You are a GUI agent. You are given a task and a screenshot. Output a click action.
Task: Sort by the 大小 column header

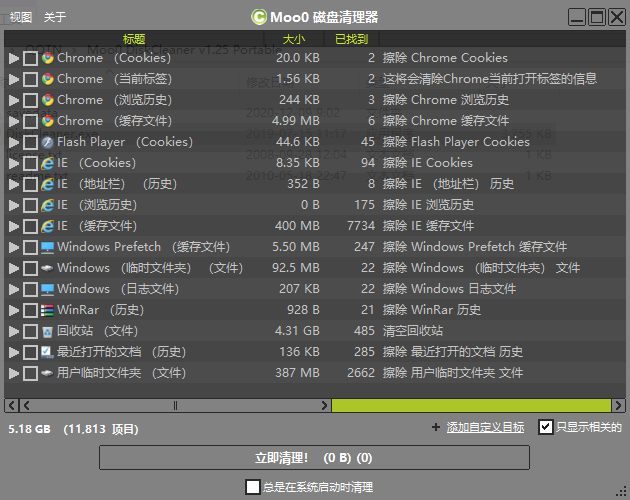click(294, 39)
